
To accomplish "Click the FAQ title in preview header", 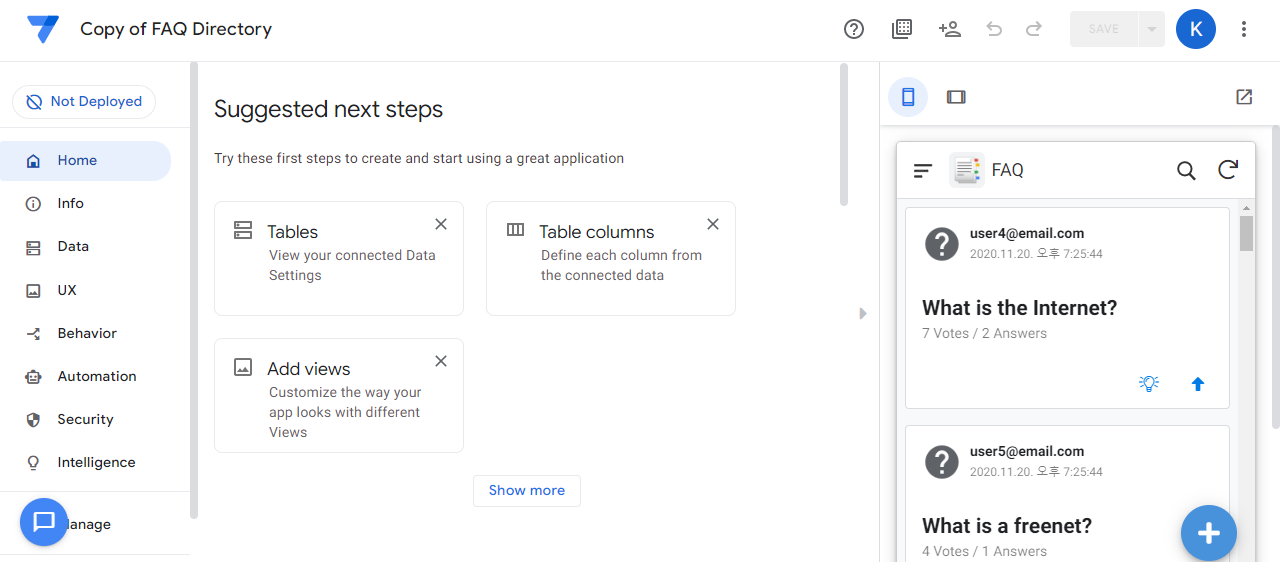I will coord(1008,170).
